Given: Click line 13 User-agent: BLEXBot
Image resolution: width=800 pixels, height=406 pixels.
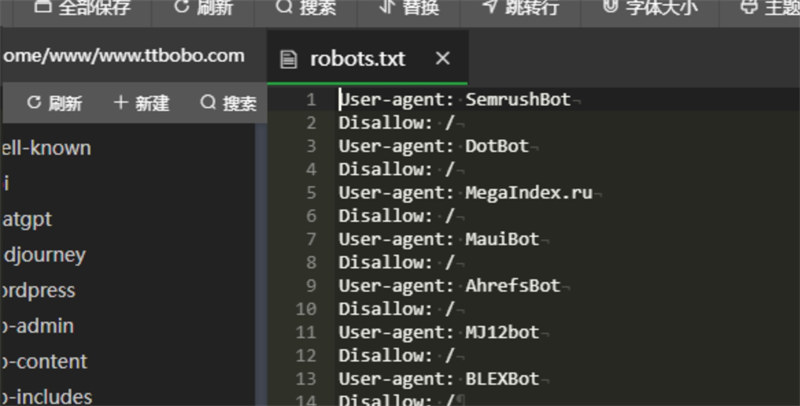Looking at the screenshot, I should coord(439,379).
